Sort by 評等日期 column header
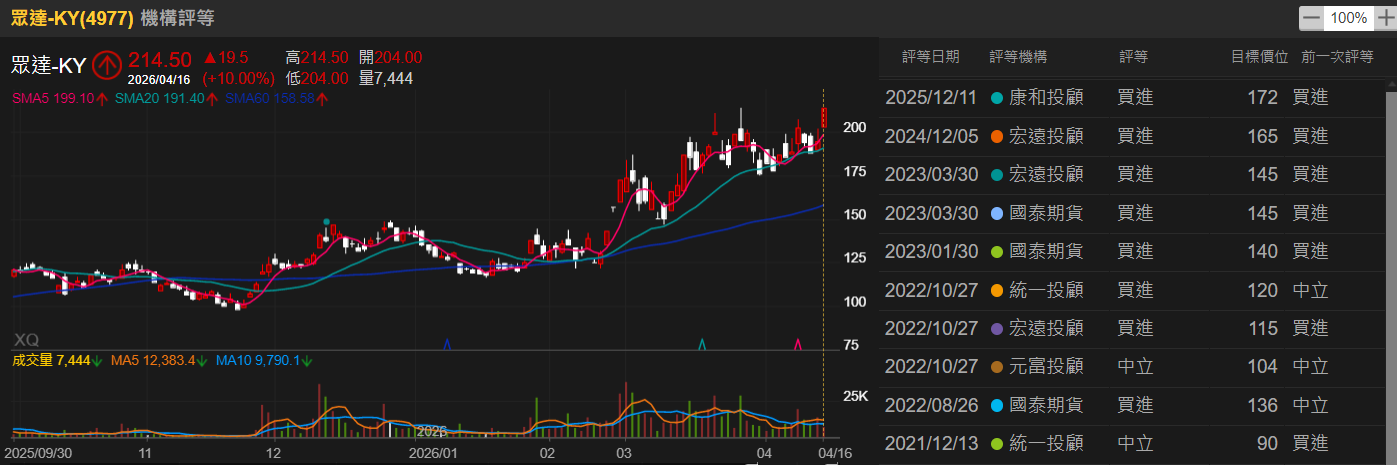 pyautogui.click(x=930, y=57)
